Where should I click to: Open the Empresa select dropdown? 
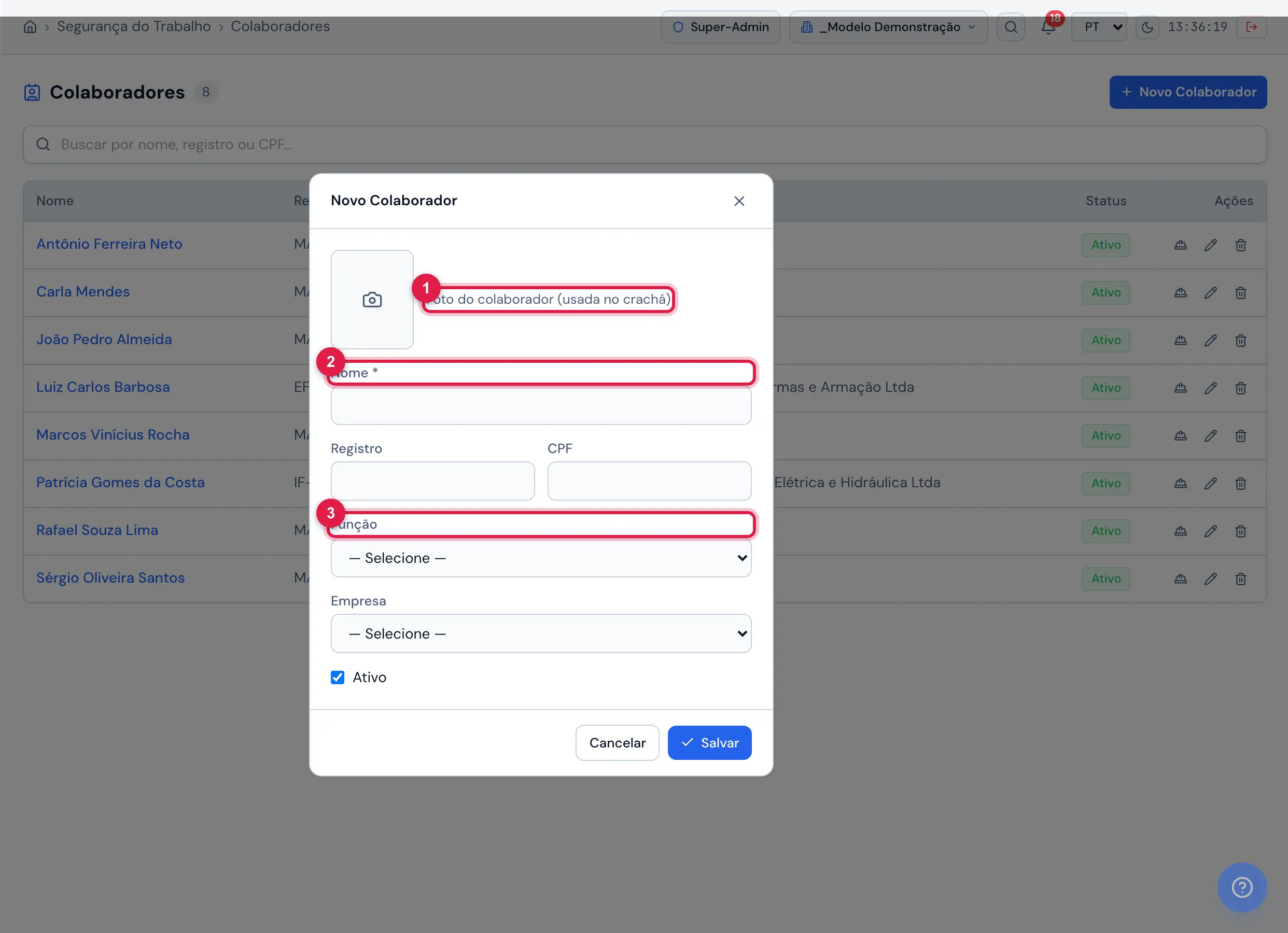(x=541, y=634)
